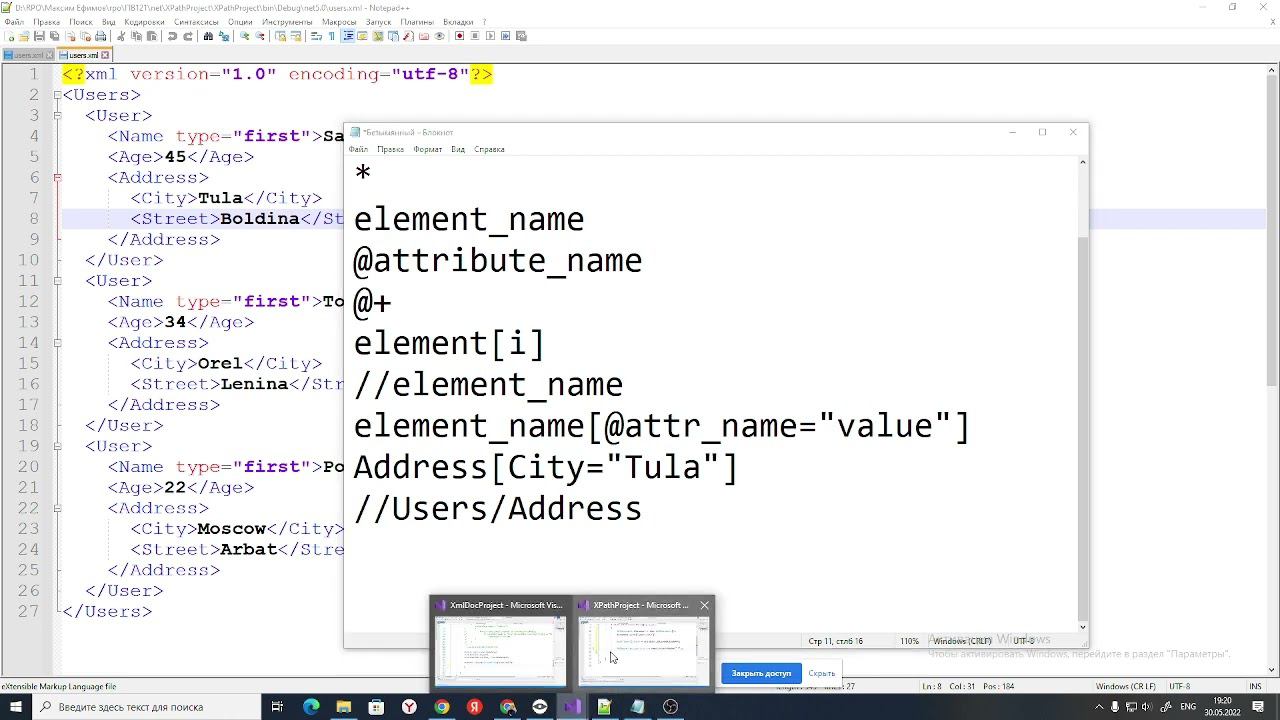Click the Stop Recording macro icon
1280x720 pixels.
point(475,36)
